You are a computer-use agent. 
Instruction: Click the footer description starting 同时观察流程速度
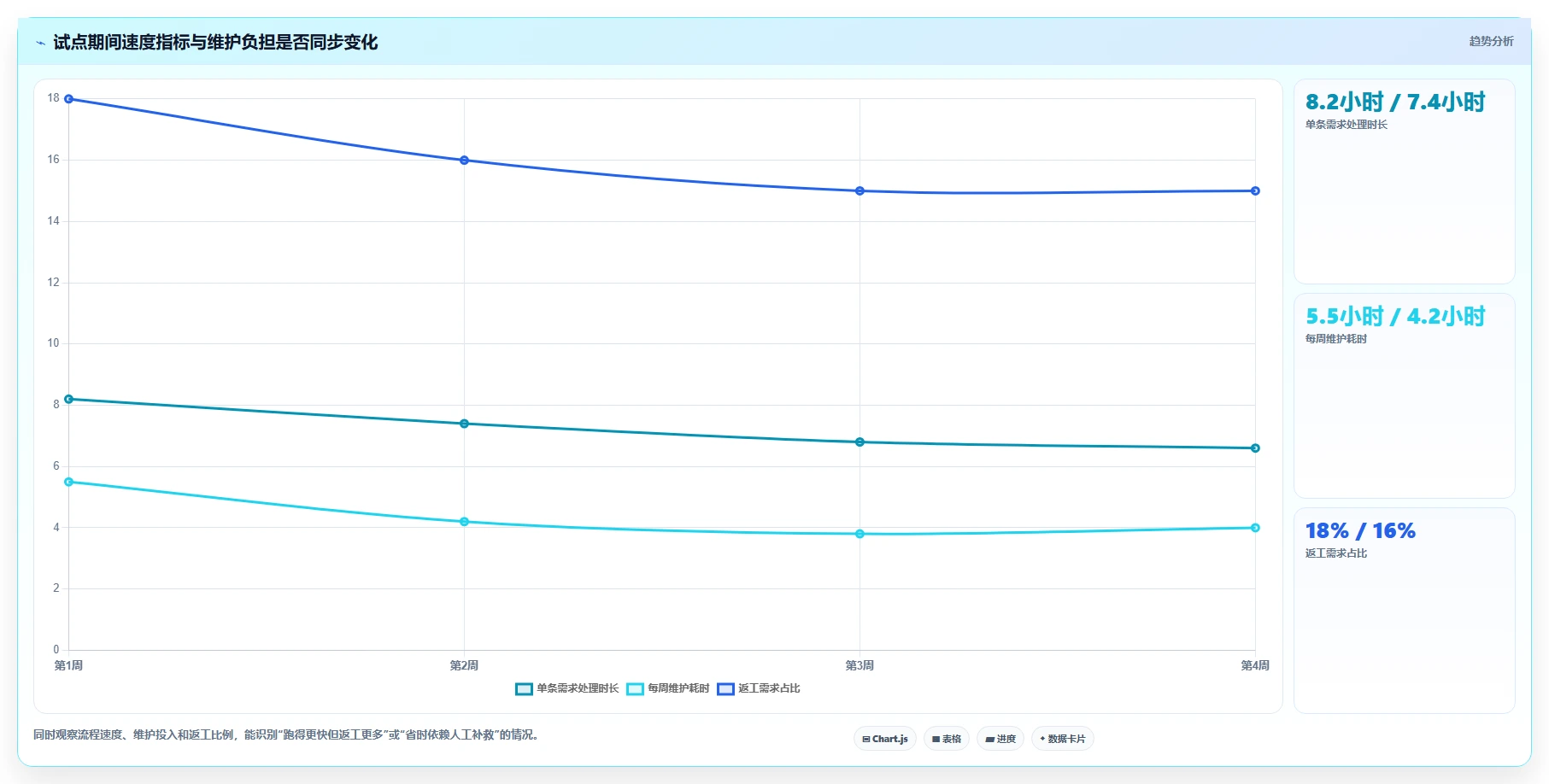287,734
